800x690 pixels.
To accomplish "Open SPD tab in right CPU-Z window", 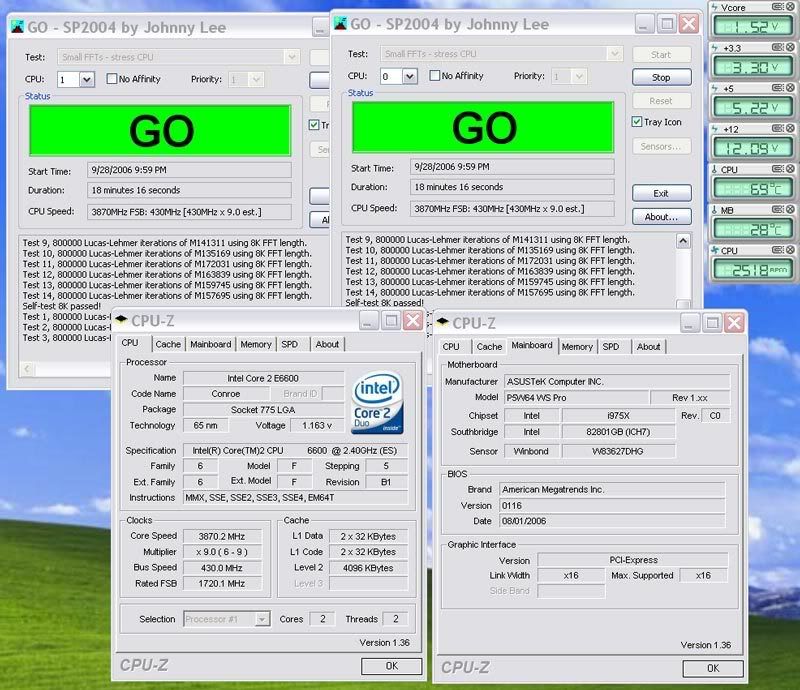I will (x=610, y=346).
